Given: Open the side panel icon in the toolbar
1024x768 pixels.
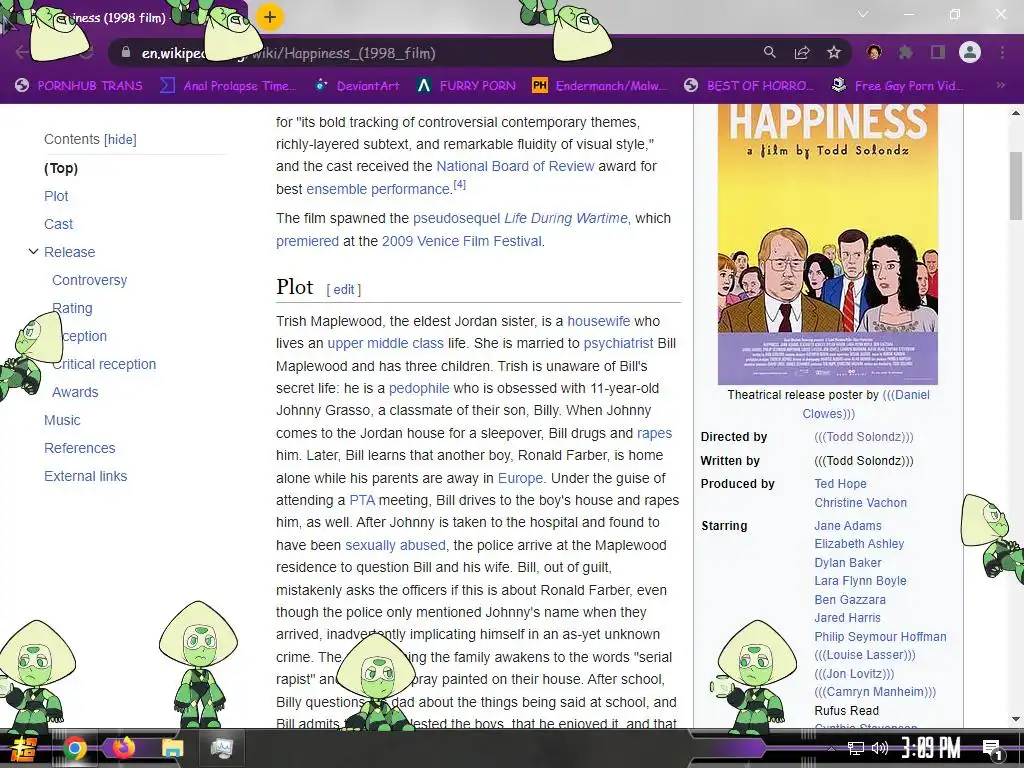Looking at the screenshot, I should click(938, 52).
